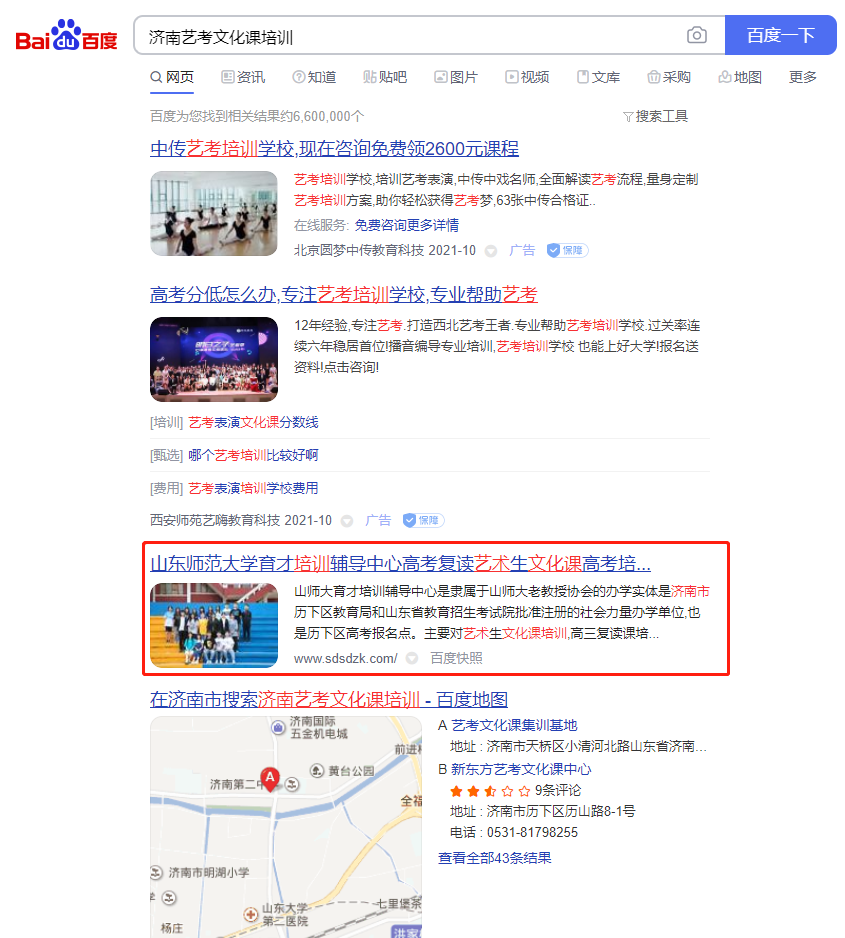Click the 西安师苑艺嗨教育科技 advertiser name
845x938 pixels.
pyautogui.click(x=215, y=520)
